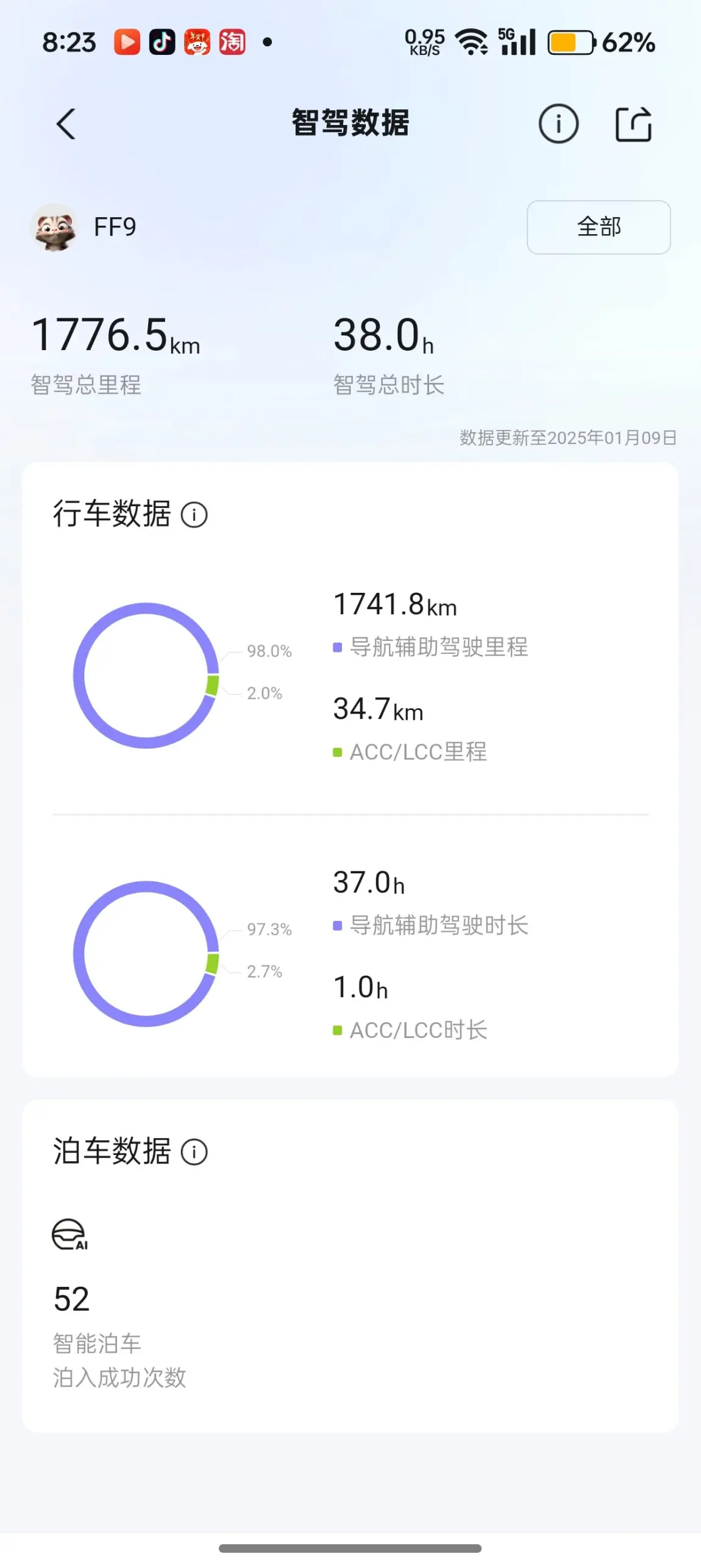Open the 全部 filter selector
The image size is (701, 1568).
click(599, 227)
